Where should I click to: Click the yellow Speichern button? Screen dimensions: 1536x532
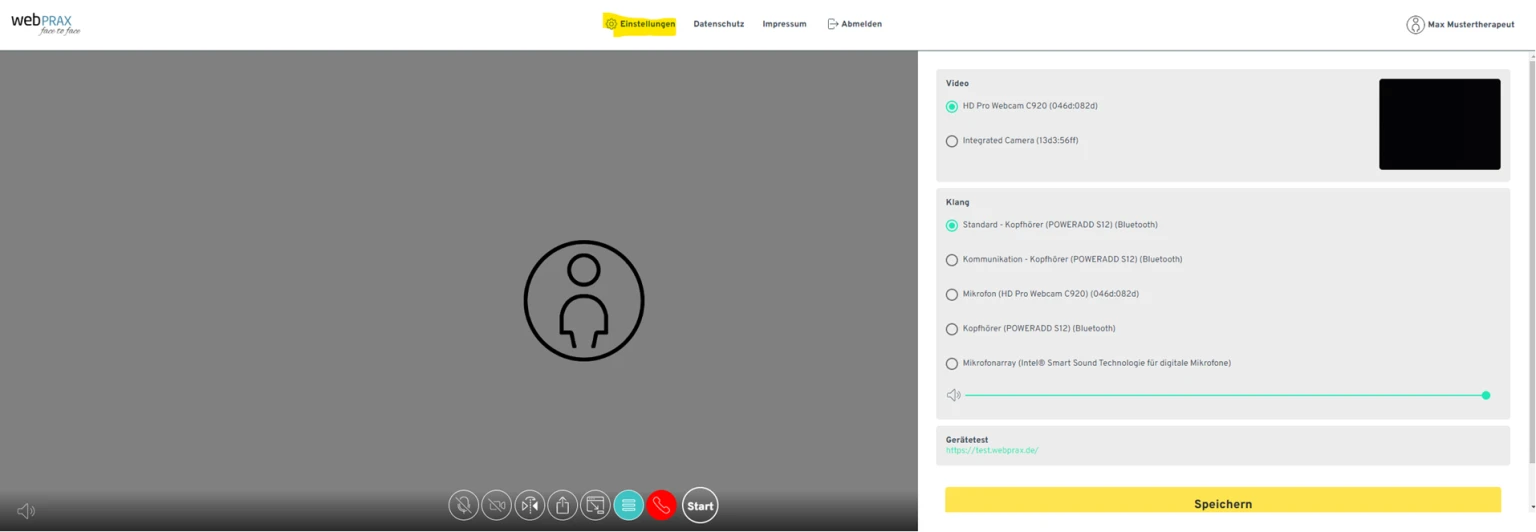[x=1222, y=503]
